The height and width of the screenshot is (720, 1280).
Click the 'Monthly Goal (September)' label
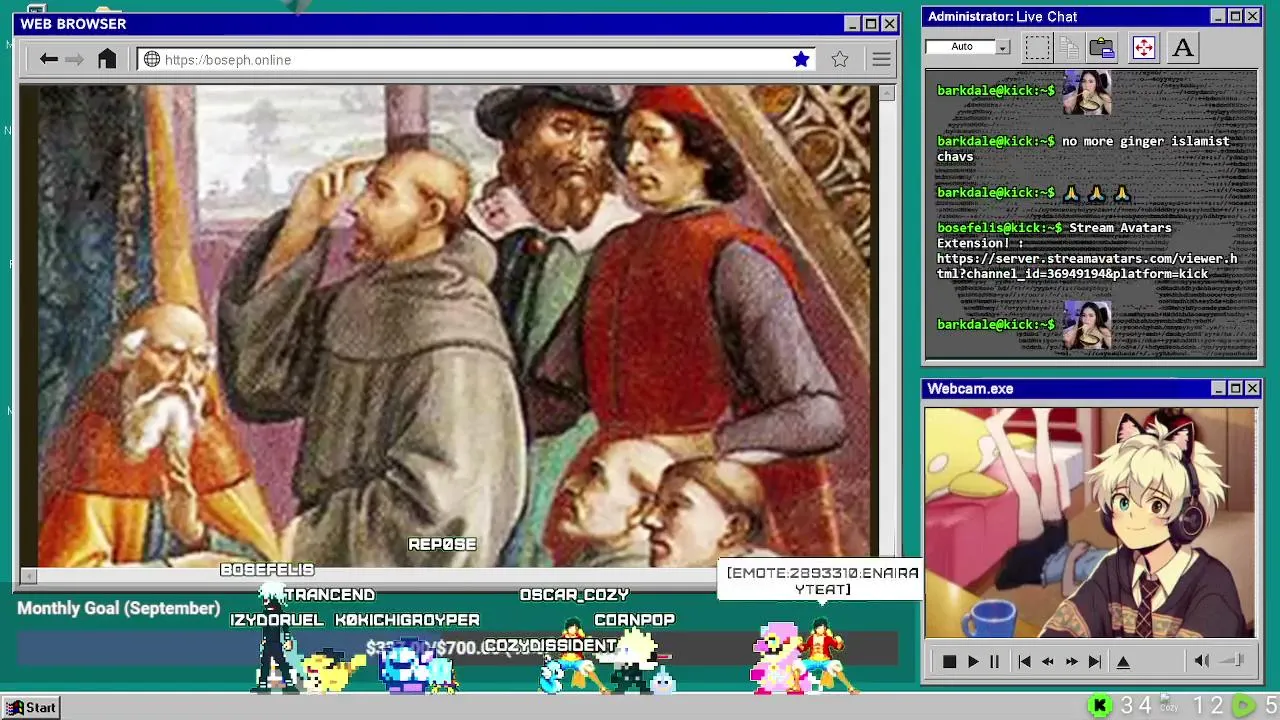coord(118,608)
